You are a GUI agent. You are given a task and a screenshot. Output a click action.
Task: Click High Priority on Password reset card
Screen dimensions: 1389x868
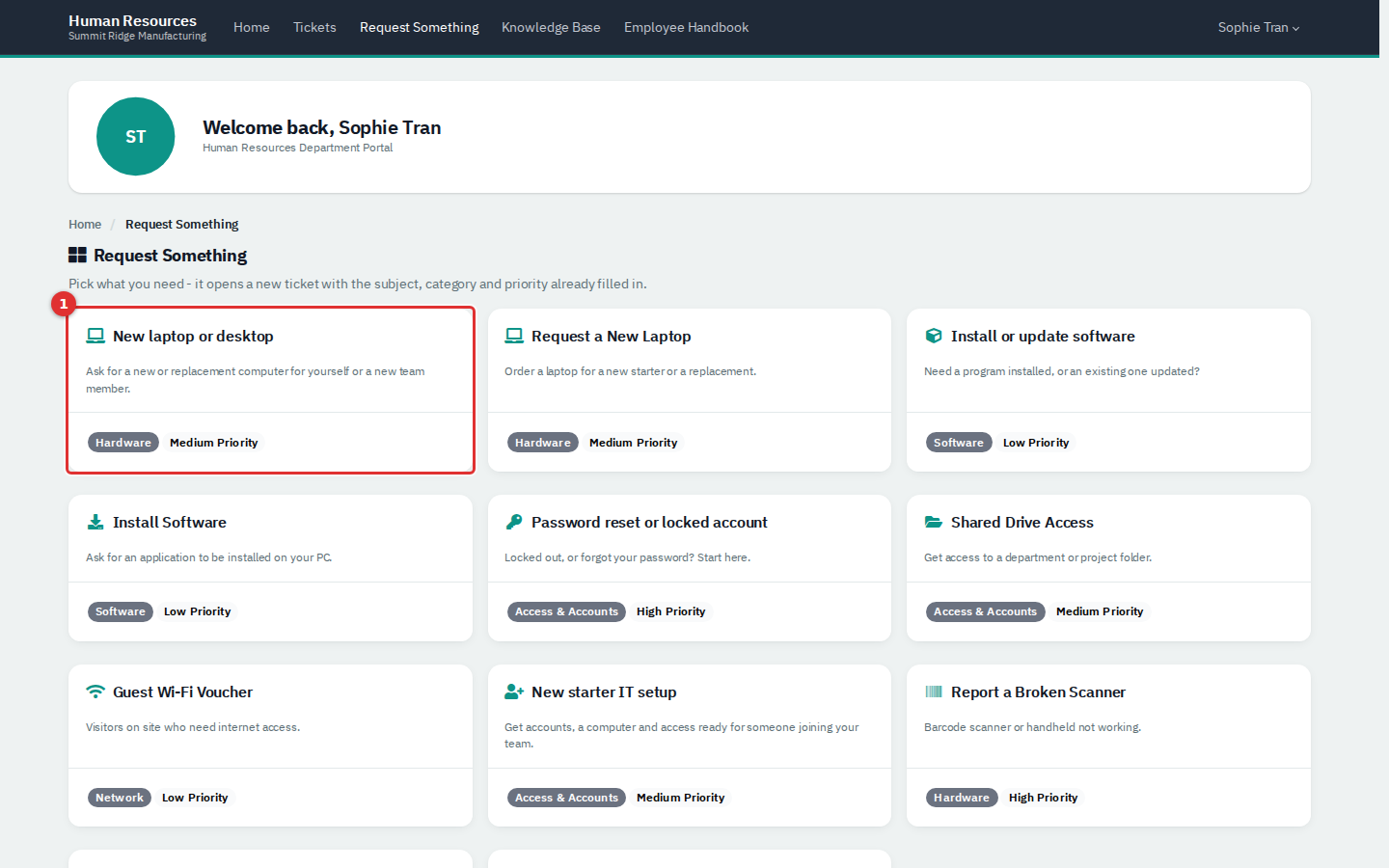(671, 611)
